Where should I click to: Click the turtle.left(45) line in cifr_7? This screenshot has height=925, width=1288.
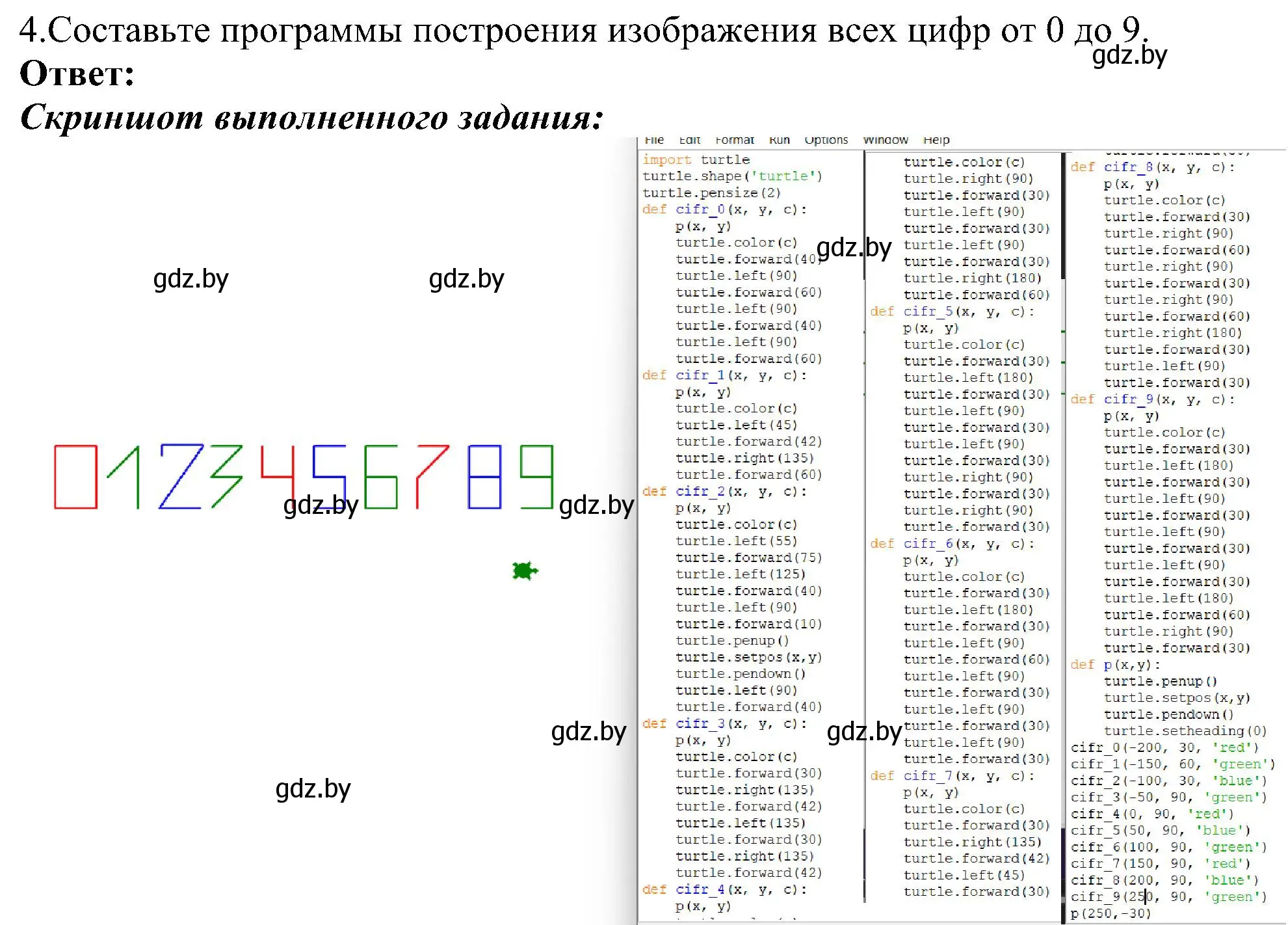tap(965, 876)
